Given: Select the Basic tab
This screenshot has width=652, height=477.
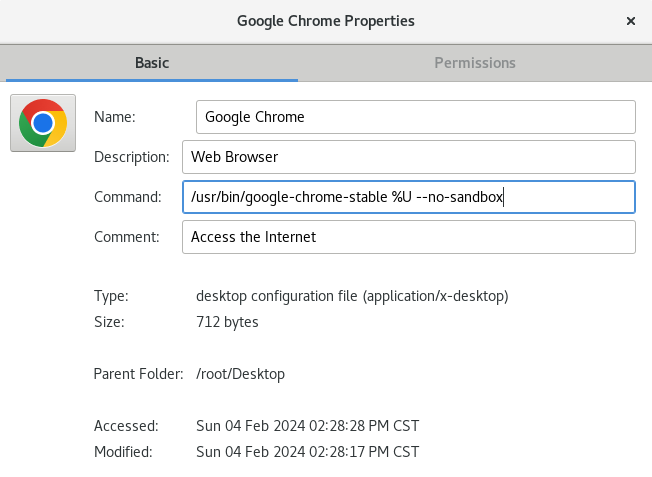Looking at the screenshot, I should click(152, 63).
